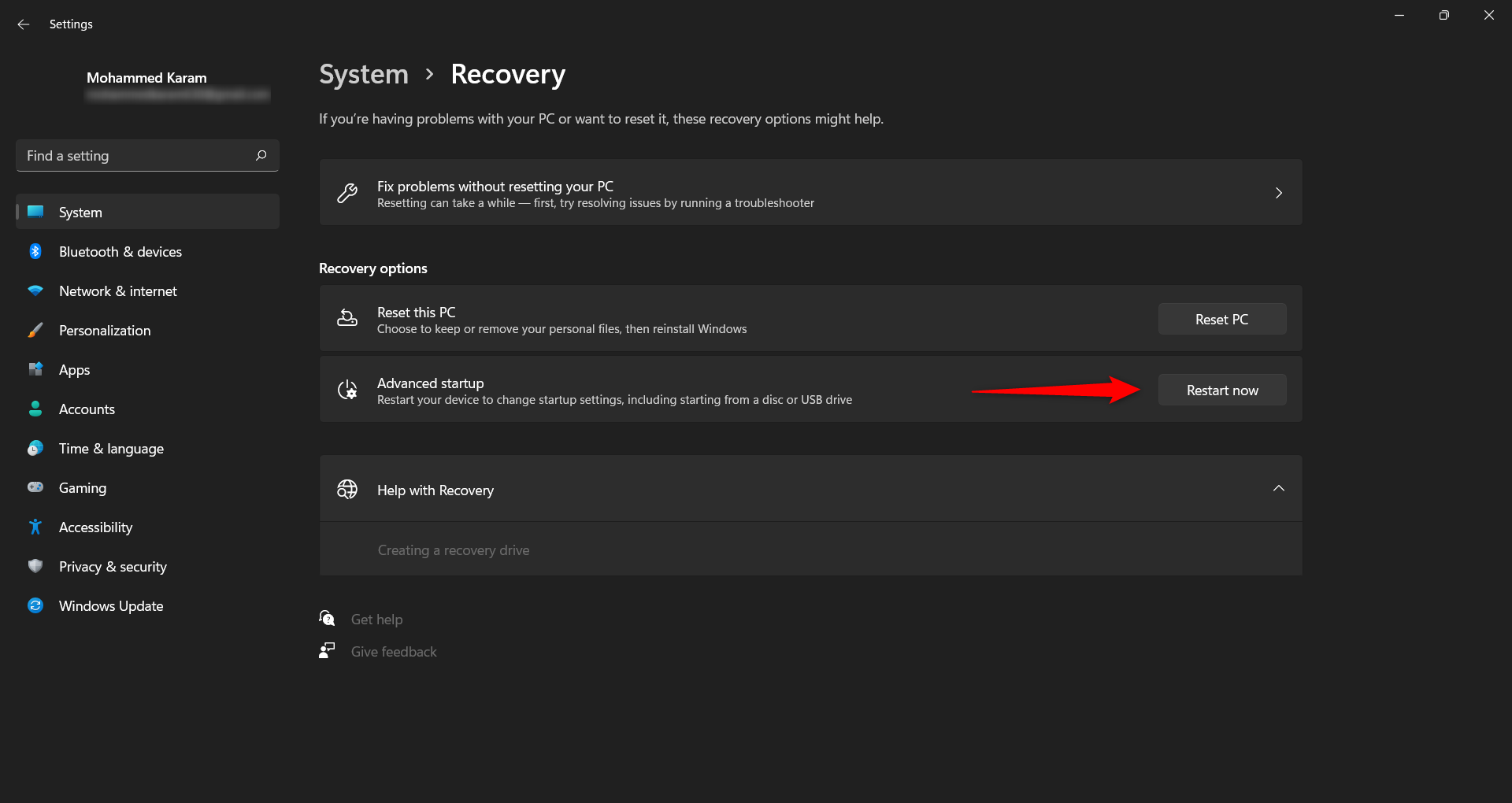This screenshot has width=1512, height=803.
Task: Click the Give feedback icon
Action: click(327, 651)
